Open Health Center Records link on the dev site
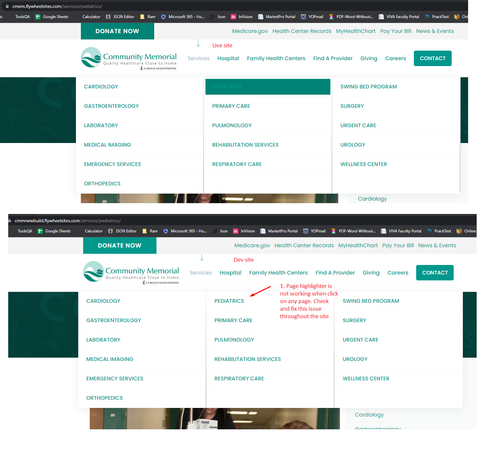 pyautogui.click(x=304, y=245)
